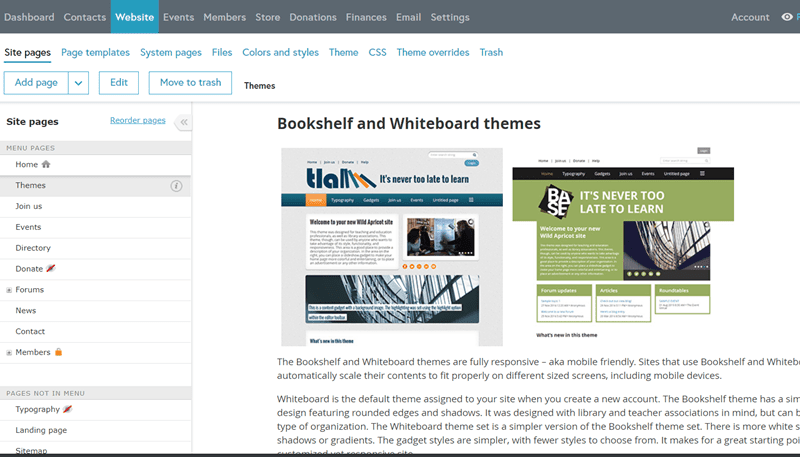800x457 pixels.
Task: Click the lock icon beside Members
Action: tap(59, 352)
